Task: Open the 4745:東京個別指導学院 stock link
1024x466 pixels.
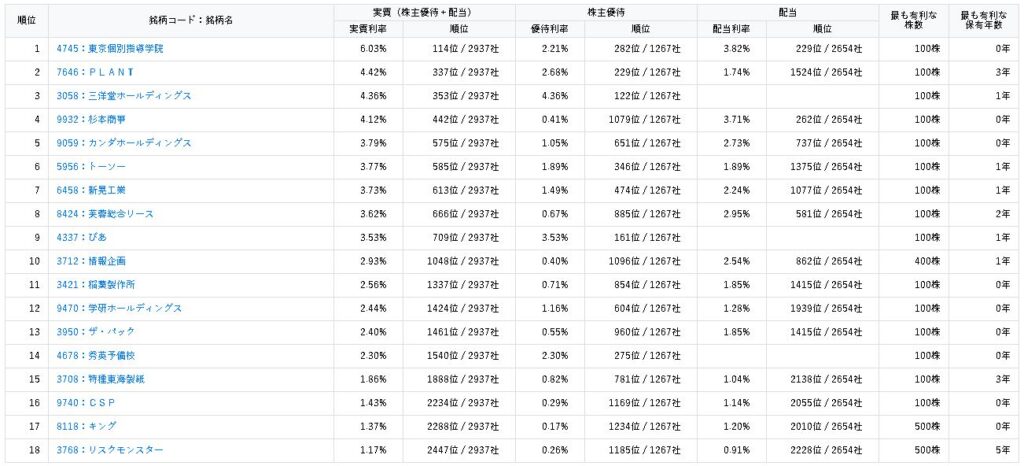Action: tap(109, 48)
